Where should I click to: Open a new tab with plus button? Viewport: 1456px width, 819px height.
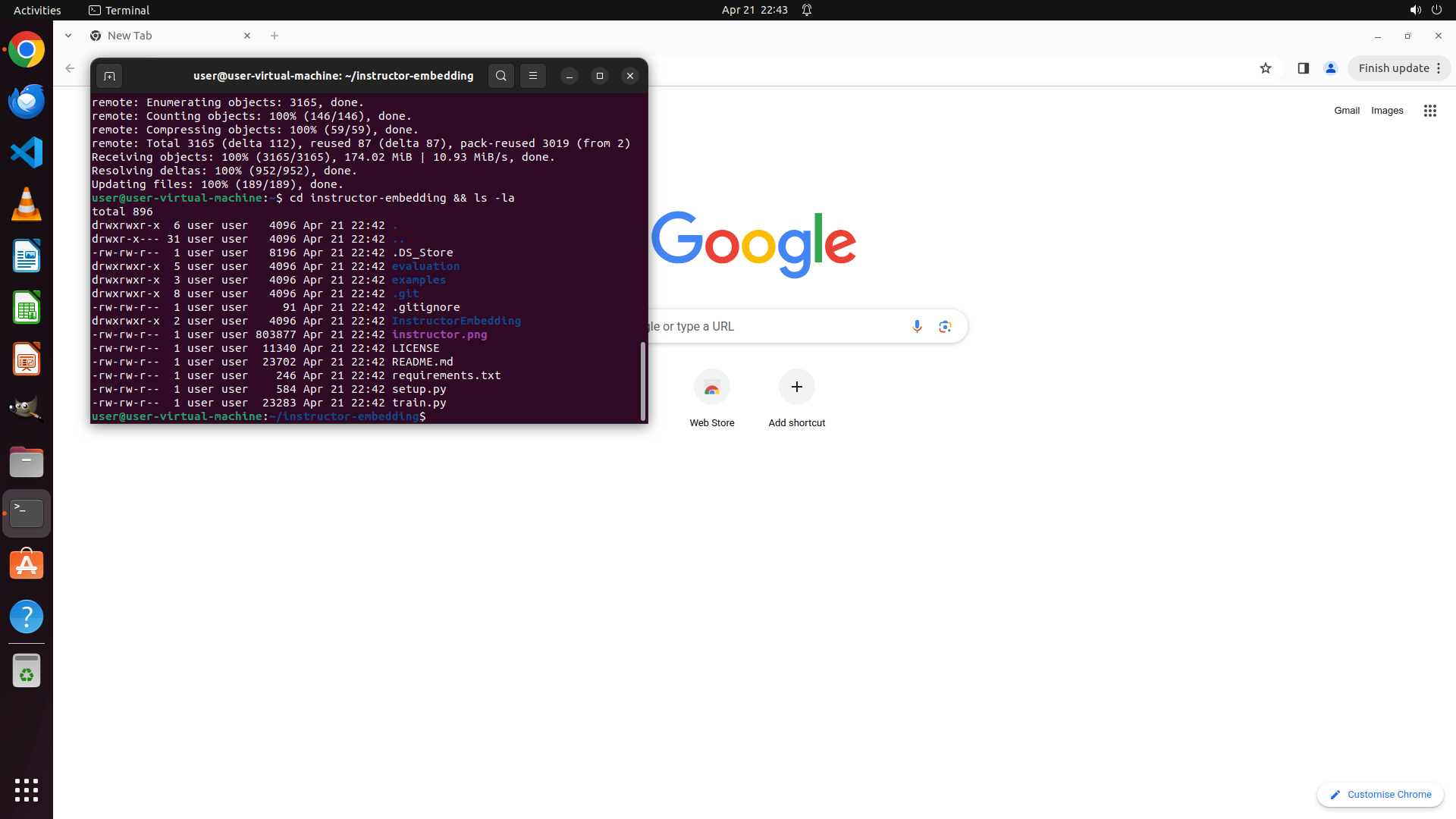pos(275,36)
